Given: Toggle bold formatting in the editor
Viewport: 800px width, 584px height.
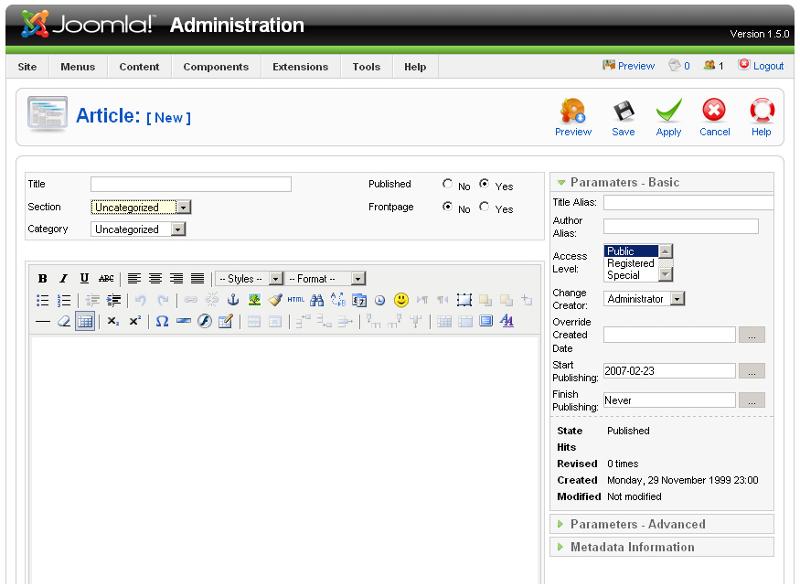Looking at the screenshot, I should click(42, 278).
